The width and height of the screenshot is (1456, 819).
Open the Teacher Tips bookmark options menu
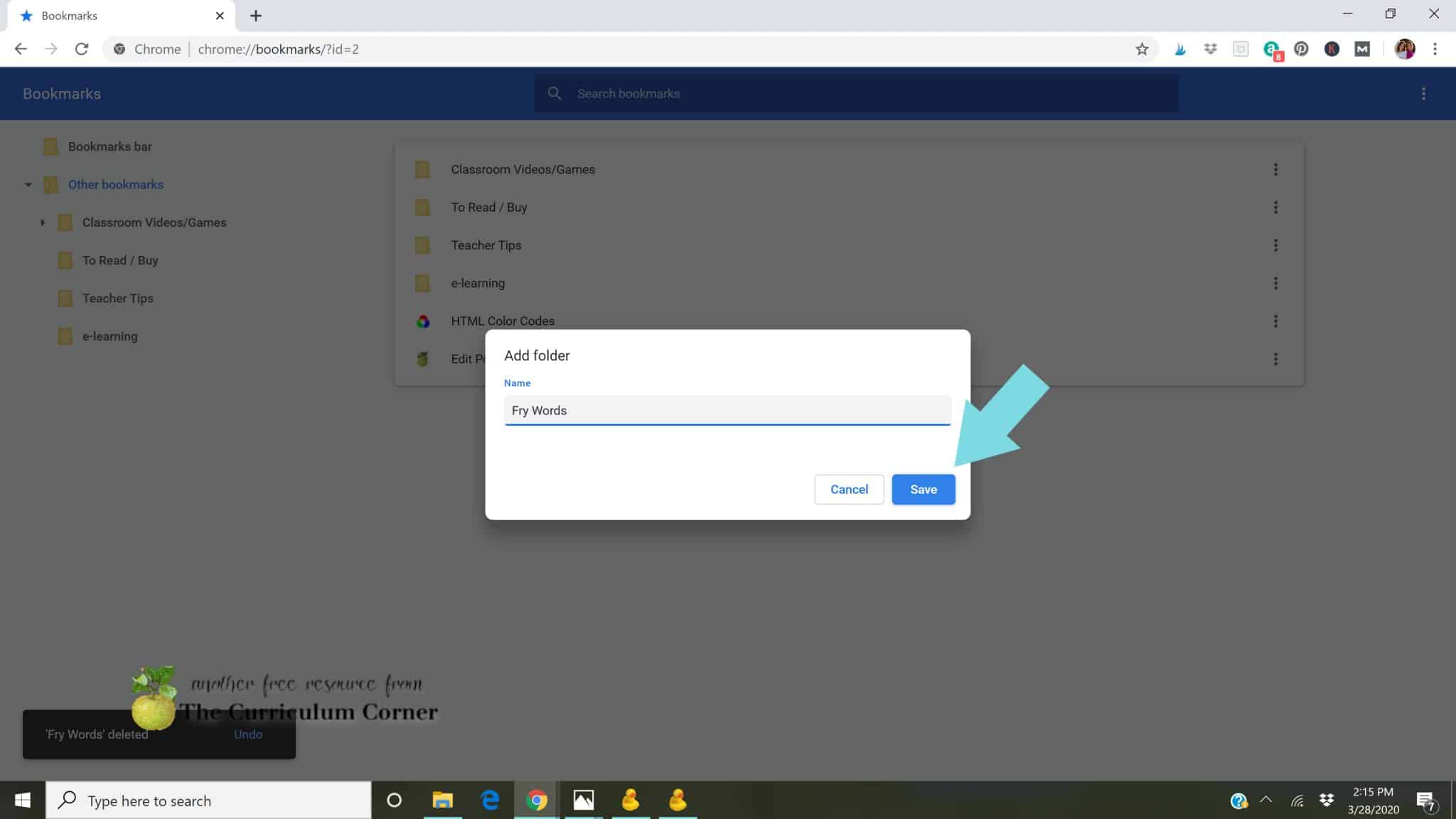pos(1276,245)
